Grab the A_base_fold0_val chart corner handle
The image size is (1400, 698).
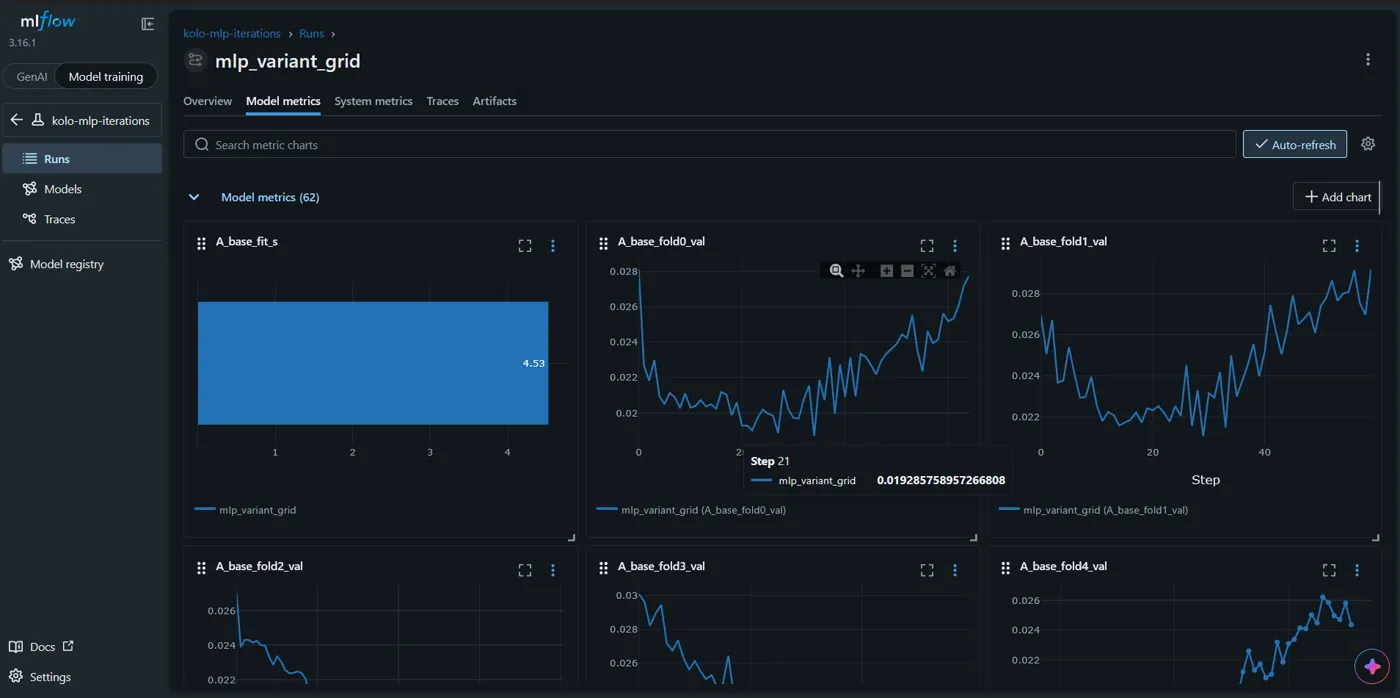972,538
